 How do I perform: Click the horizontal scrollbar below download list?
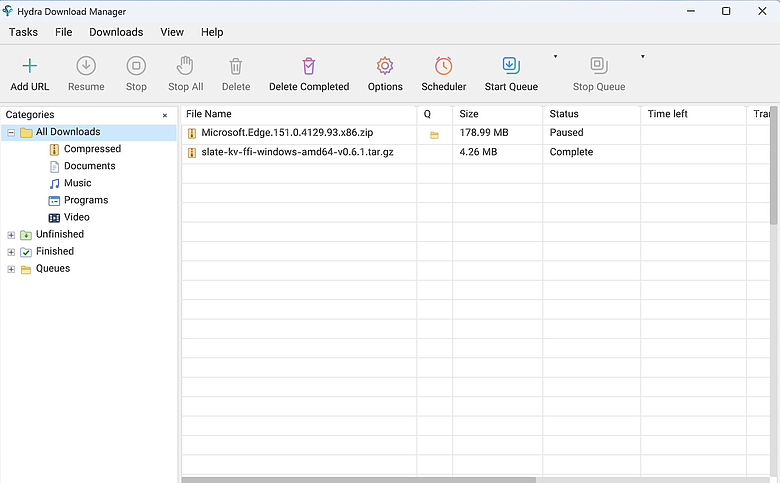click(x=358, y=480)
